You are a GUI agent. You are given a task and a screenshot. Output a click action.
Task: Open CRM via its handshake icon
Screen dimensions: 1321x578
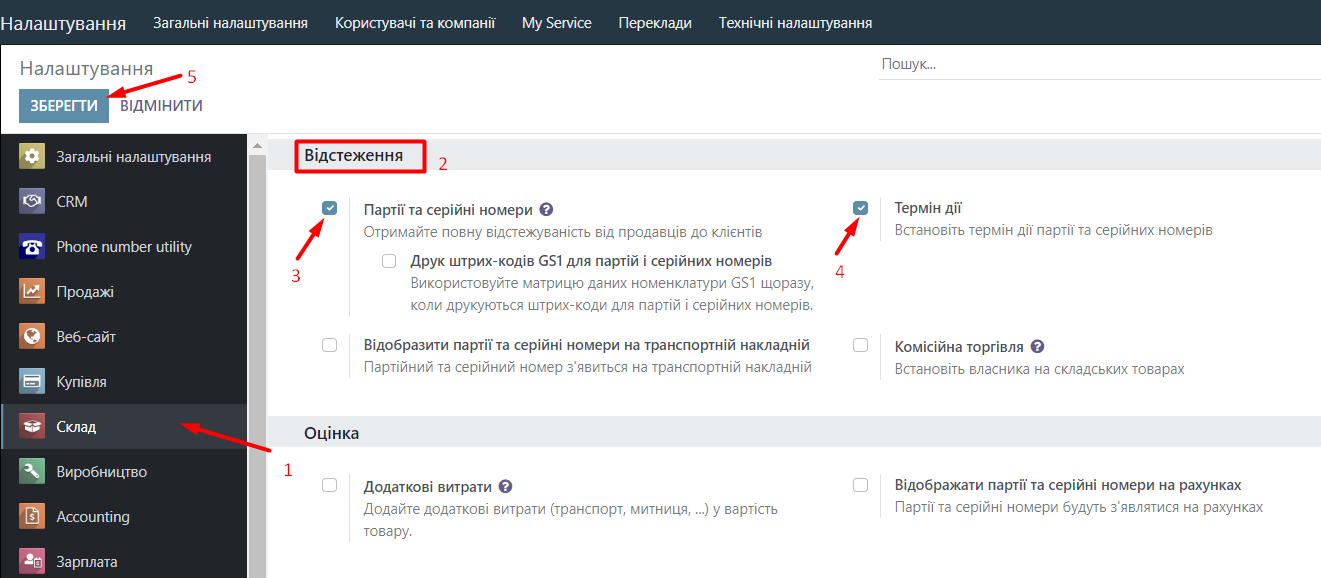click(x=32, y=202)
